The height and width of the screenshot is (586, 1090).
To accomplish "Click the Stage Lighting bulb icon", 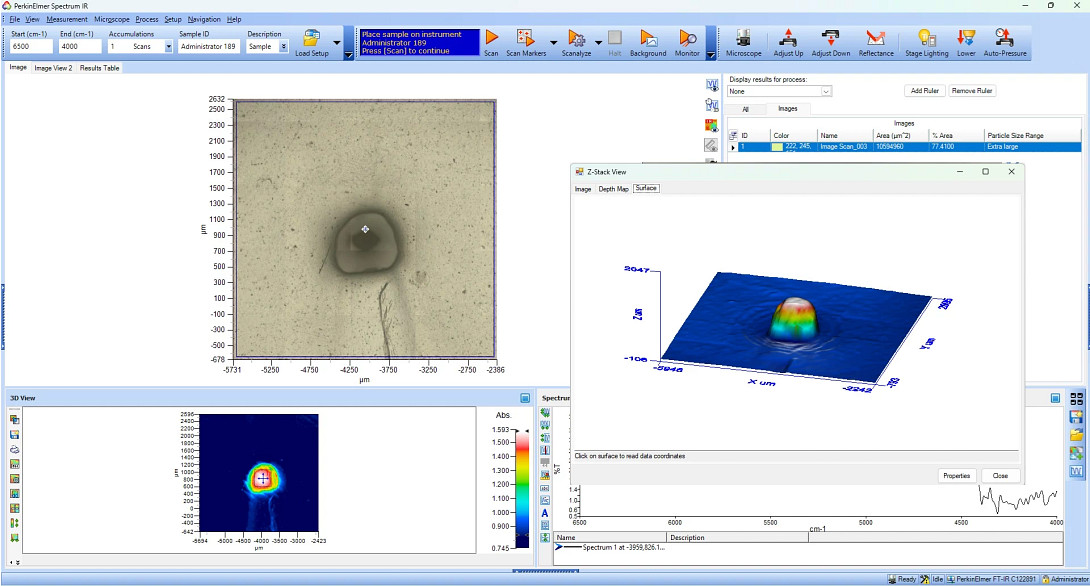I will (x=926, y=38).
